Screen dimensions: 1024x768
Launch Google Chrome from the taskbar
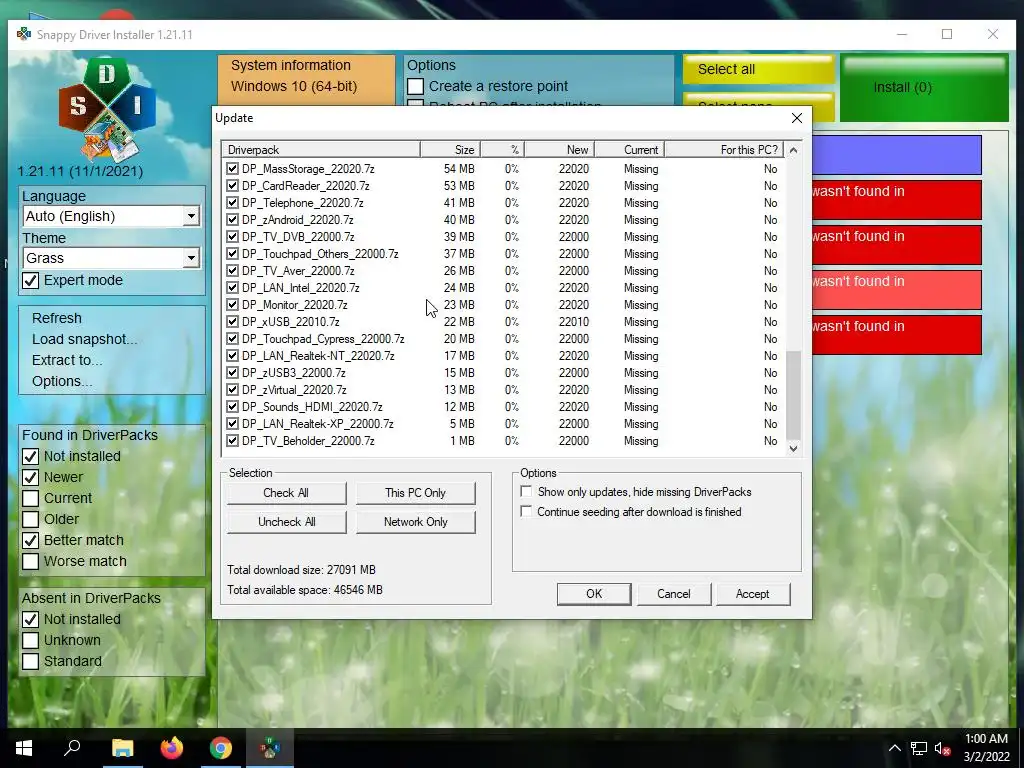click(221, 748)
